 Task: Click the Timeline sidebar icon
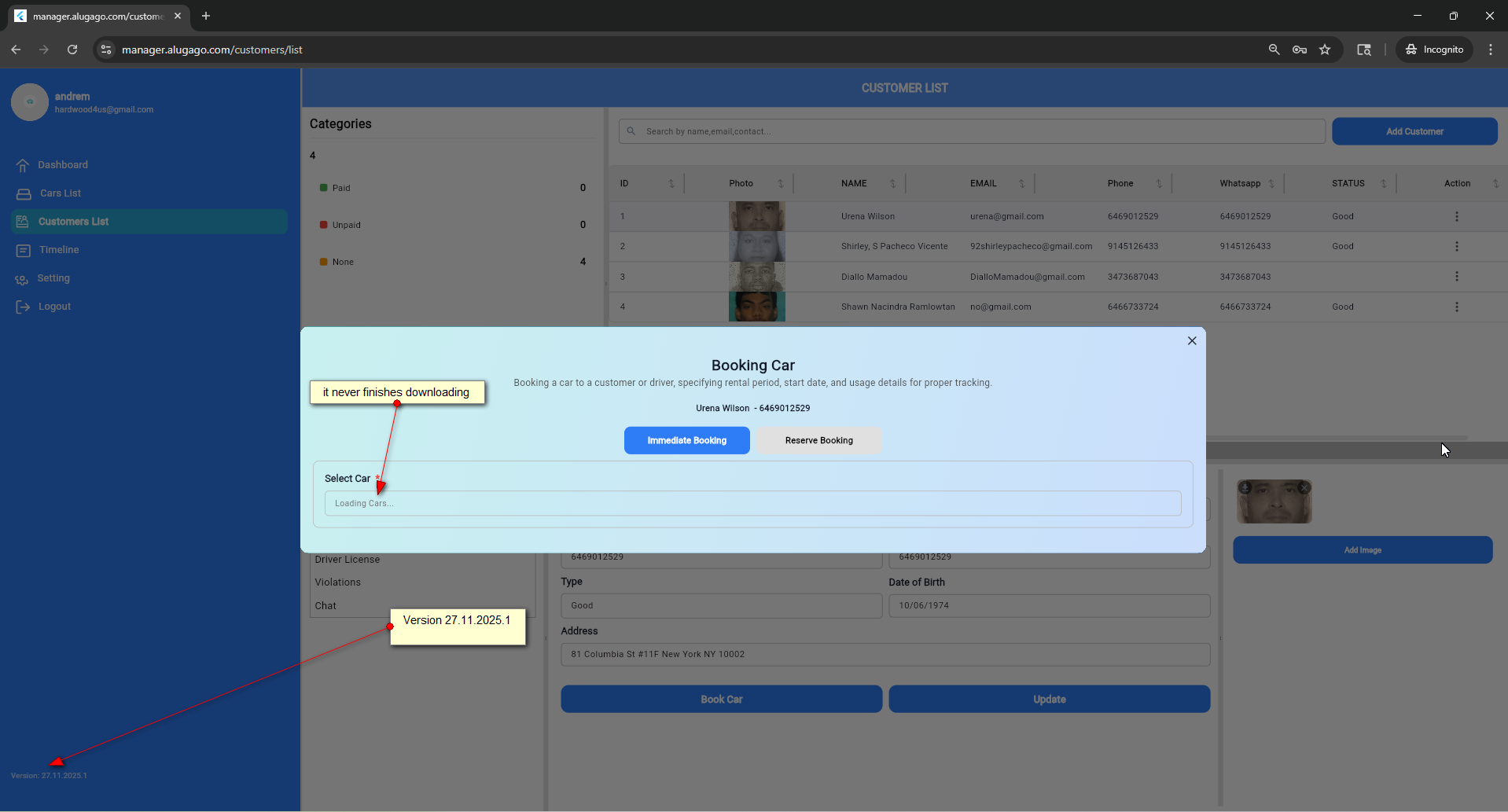[x=24, y=250]
